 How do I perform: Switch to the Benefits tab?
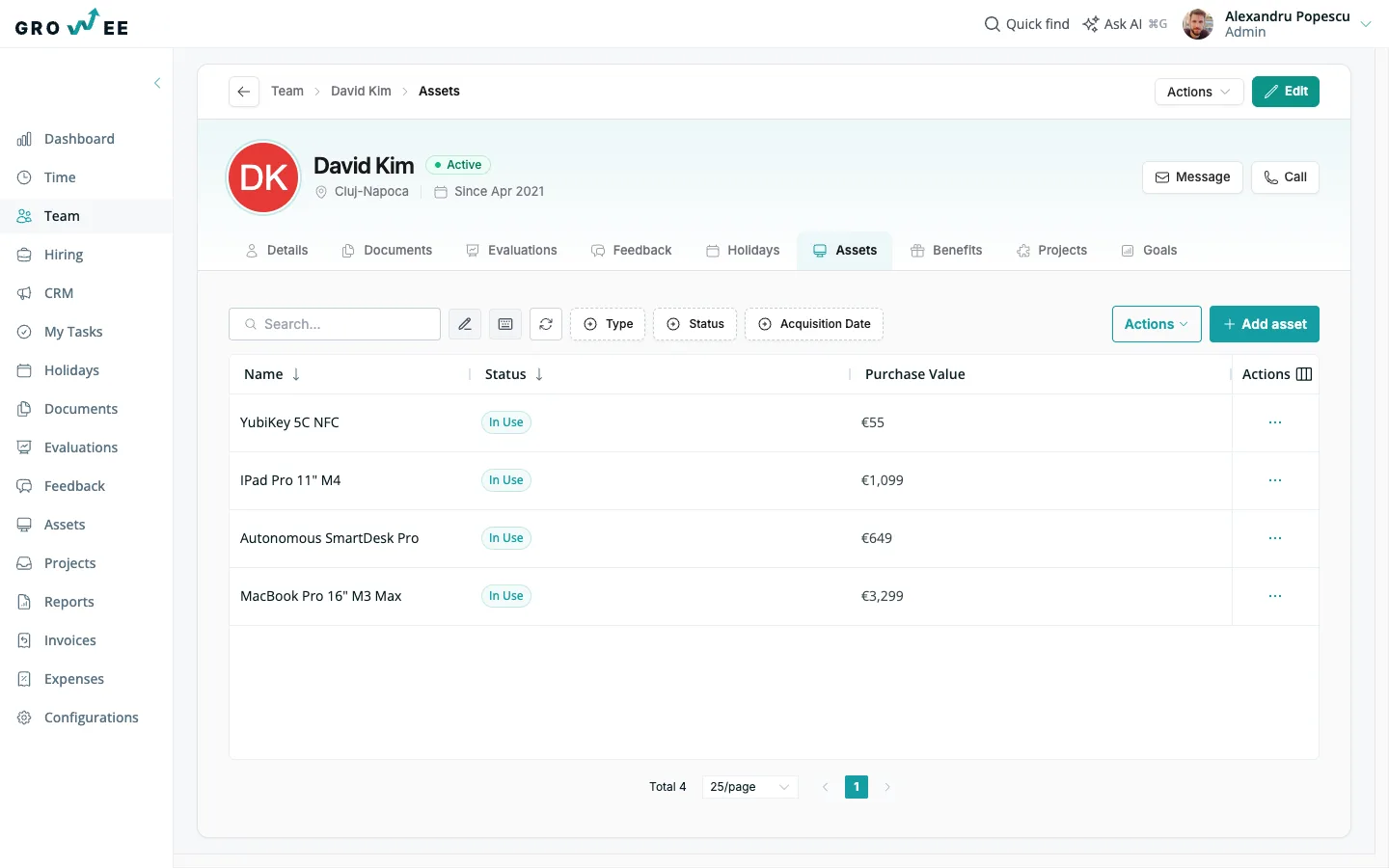point(946,251)
